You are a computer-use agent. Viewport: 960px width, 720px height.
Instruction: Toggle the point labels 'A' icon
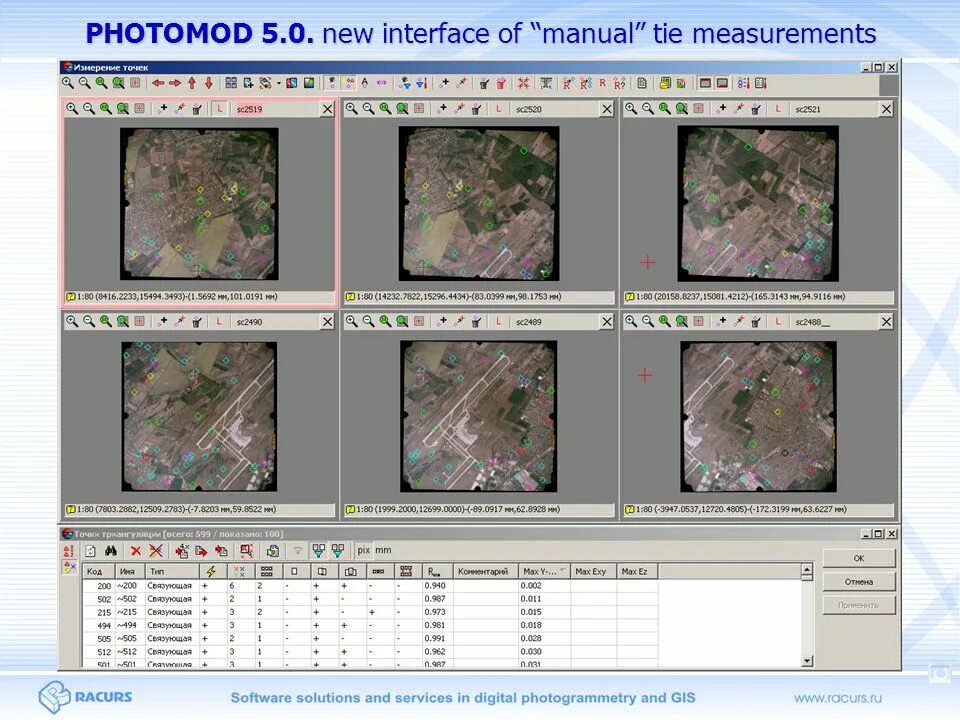365,83
